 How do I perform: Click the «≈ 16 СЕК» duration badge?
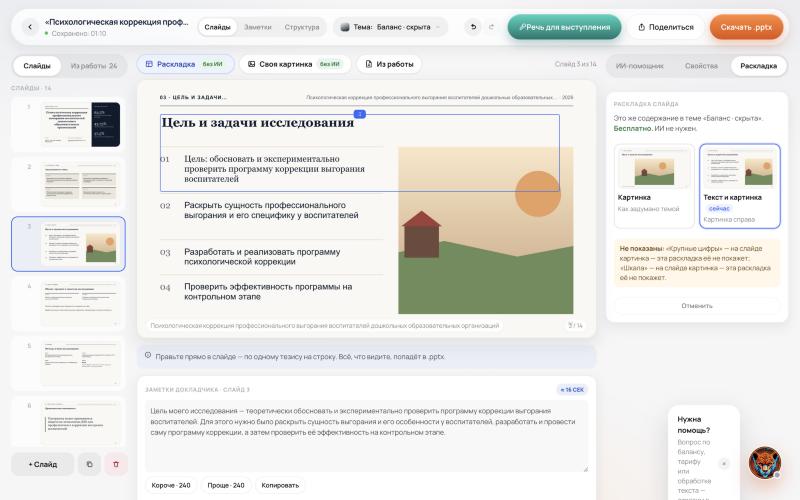(x=572, y=390)
